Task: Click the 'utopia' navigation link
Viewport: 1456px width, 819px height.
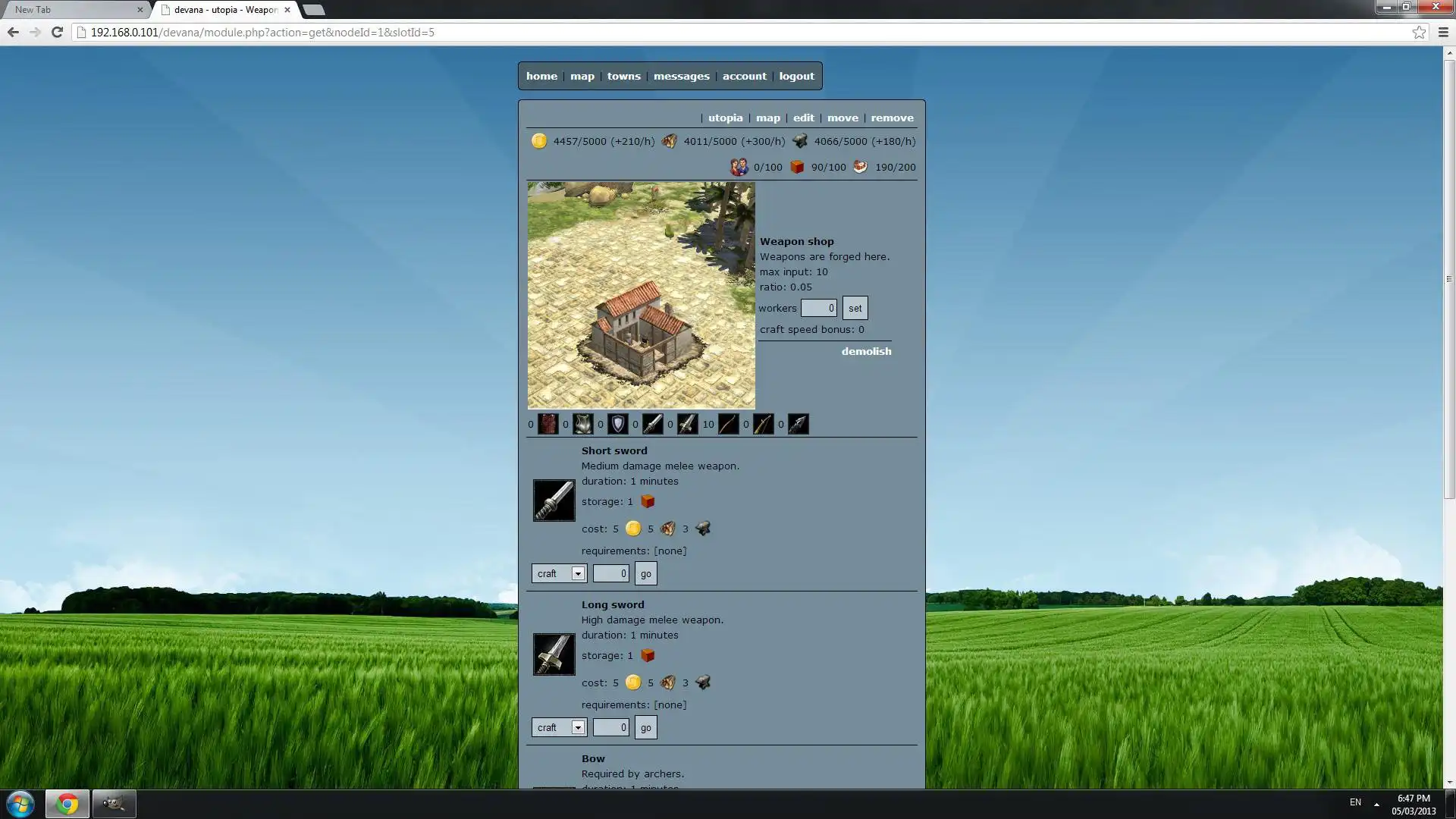Action: [x=724, y=117]
